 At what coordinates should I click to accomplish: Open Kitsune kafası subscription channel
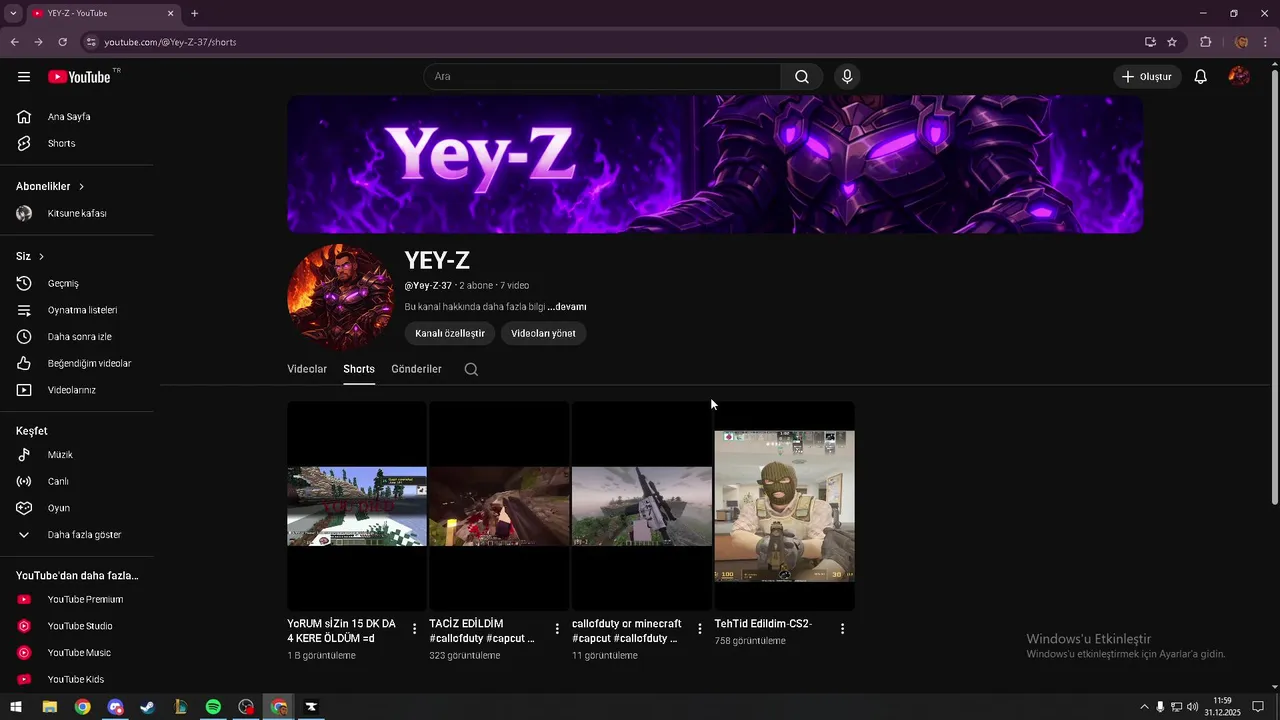[76, 213]
